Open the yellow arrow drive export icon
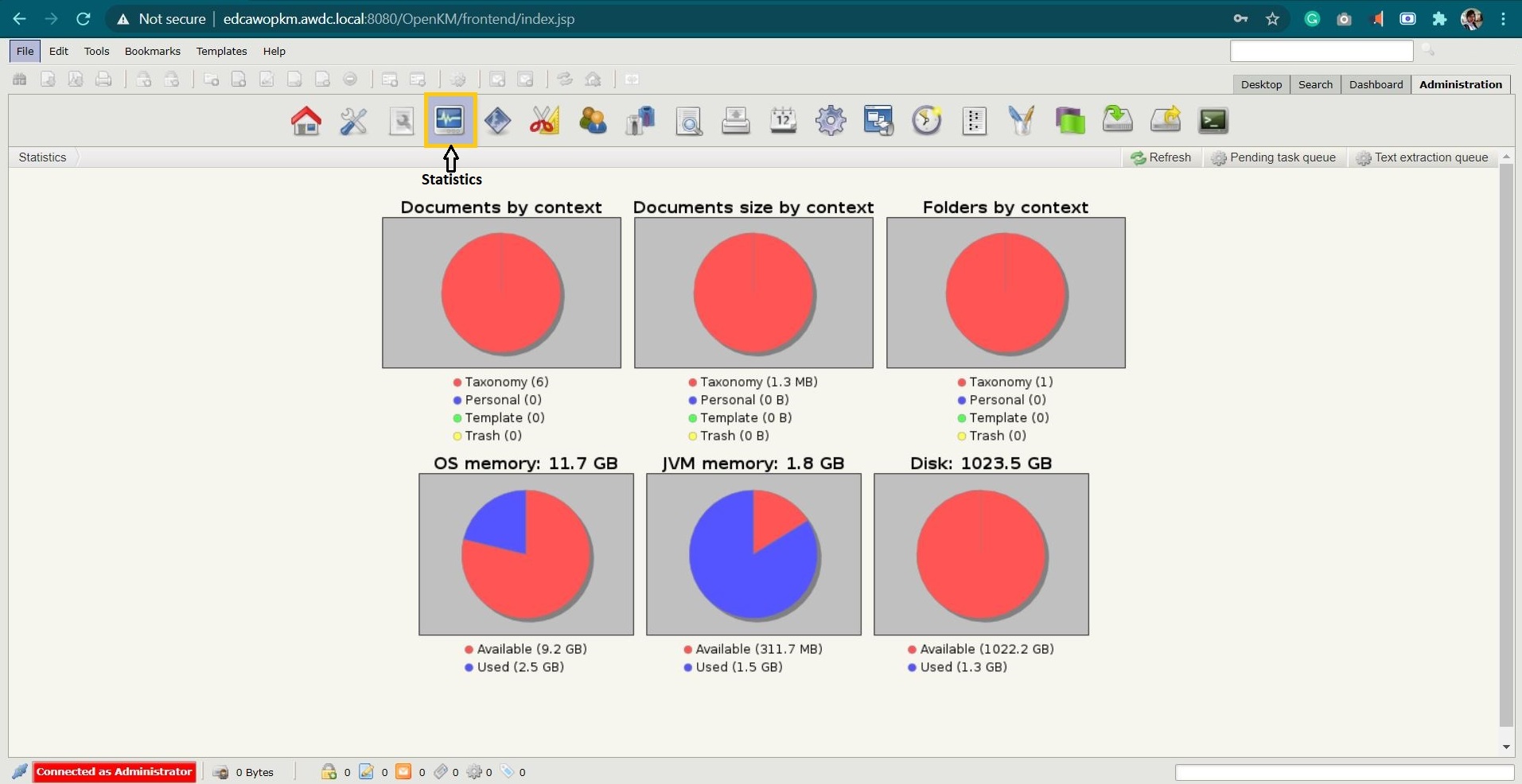Viewport: 1522px width, 784px height. click(1166, 120)
